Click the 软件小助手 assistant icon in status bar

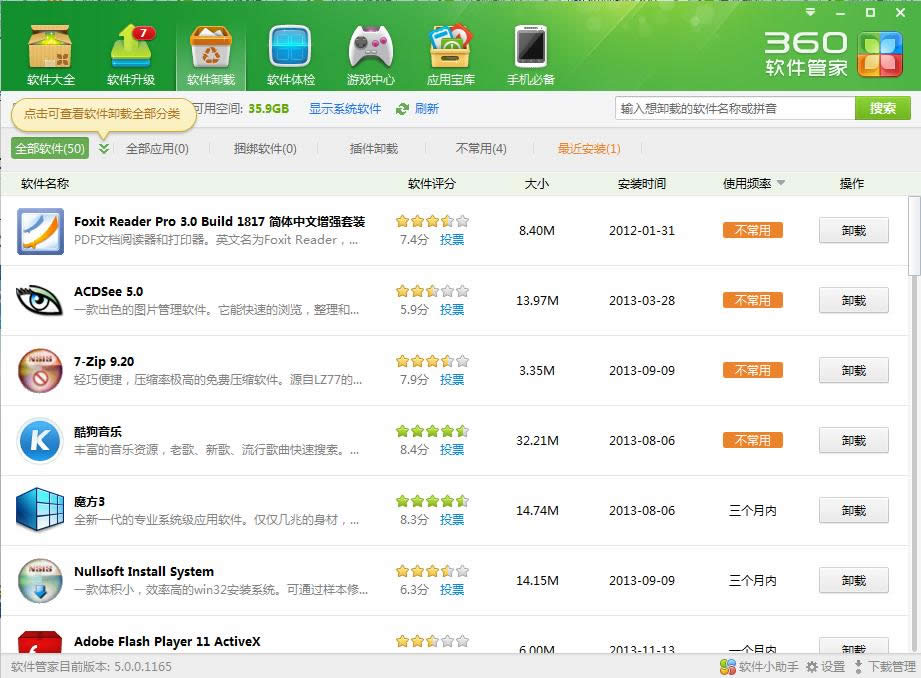tap(727, 667)
